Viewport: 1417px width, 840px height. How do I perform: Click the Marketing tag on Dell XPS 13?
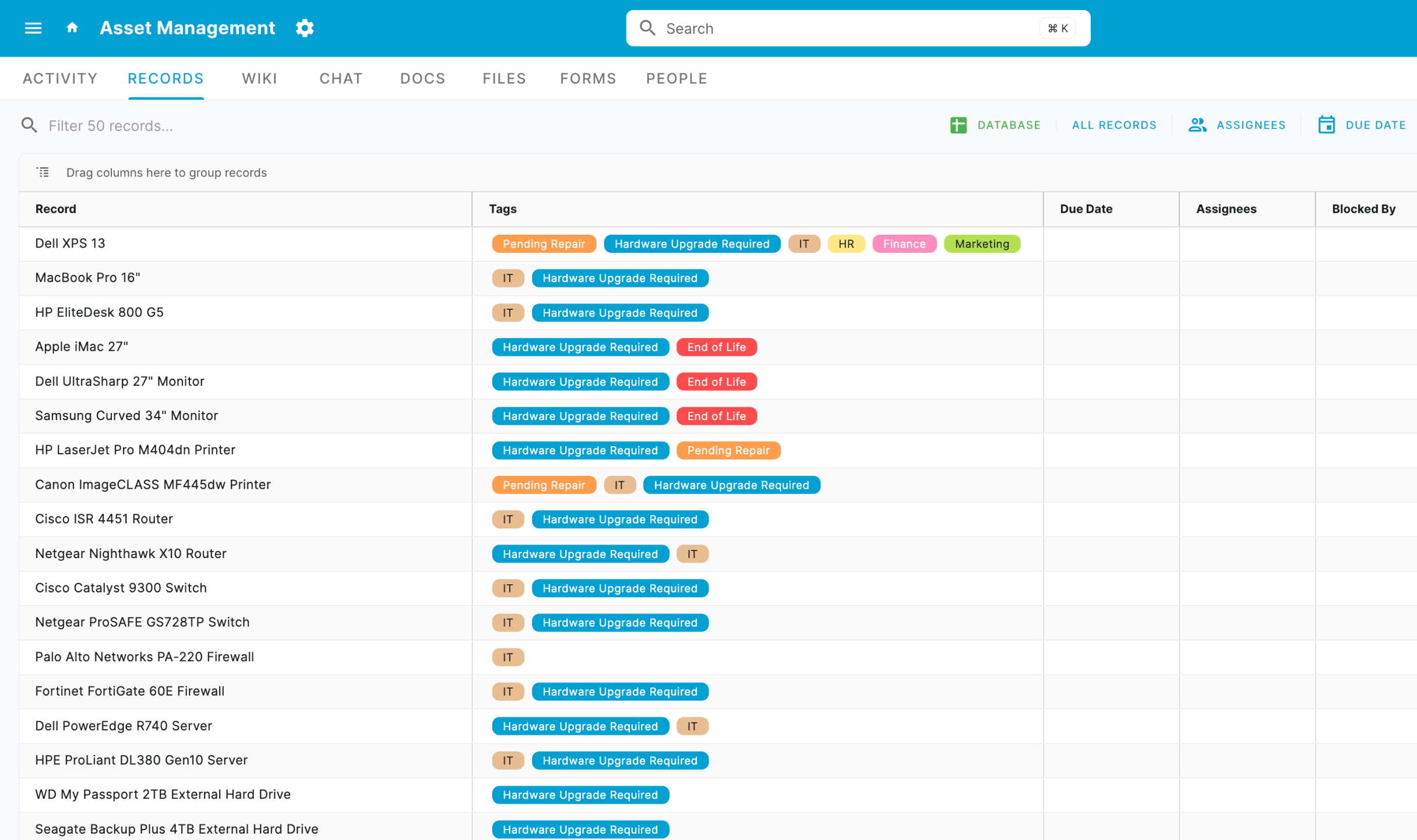pyautogui.click(x=982, y=244)
